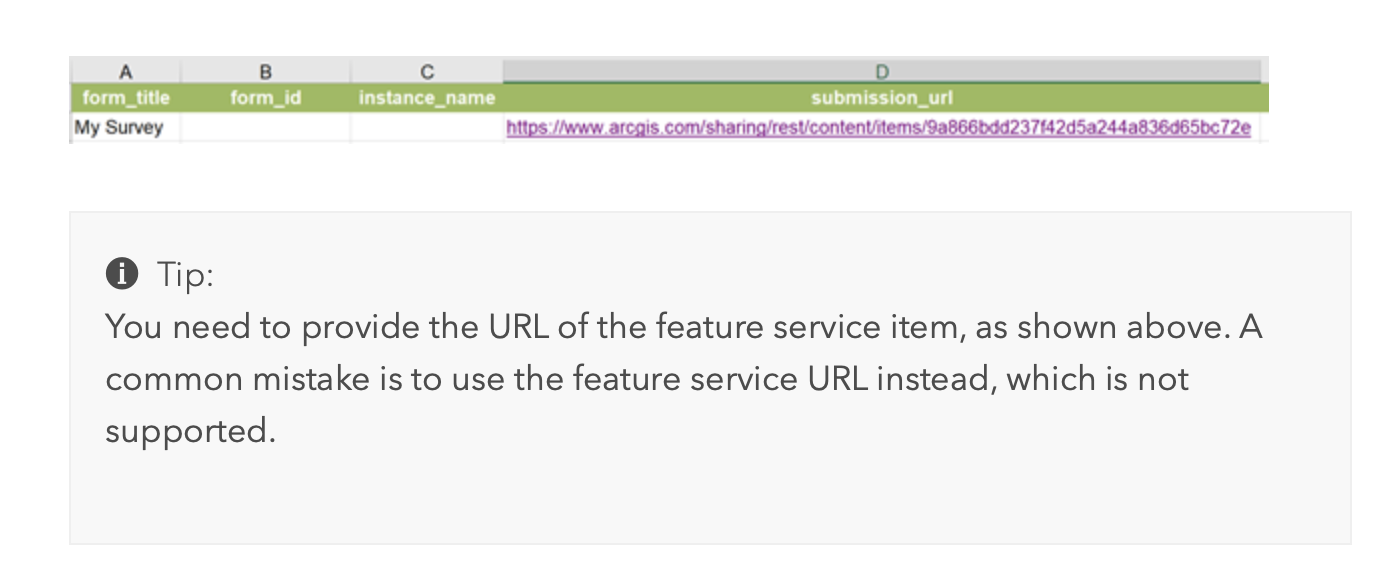
Task: Click the submission_url header cell
Action: [882, 98]
